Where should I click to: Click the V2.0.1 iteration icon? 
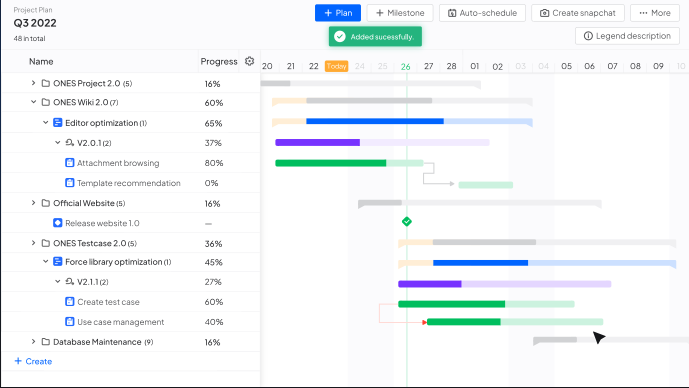[x=69, y=142]
